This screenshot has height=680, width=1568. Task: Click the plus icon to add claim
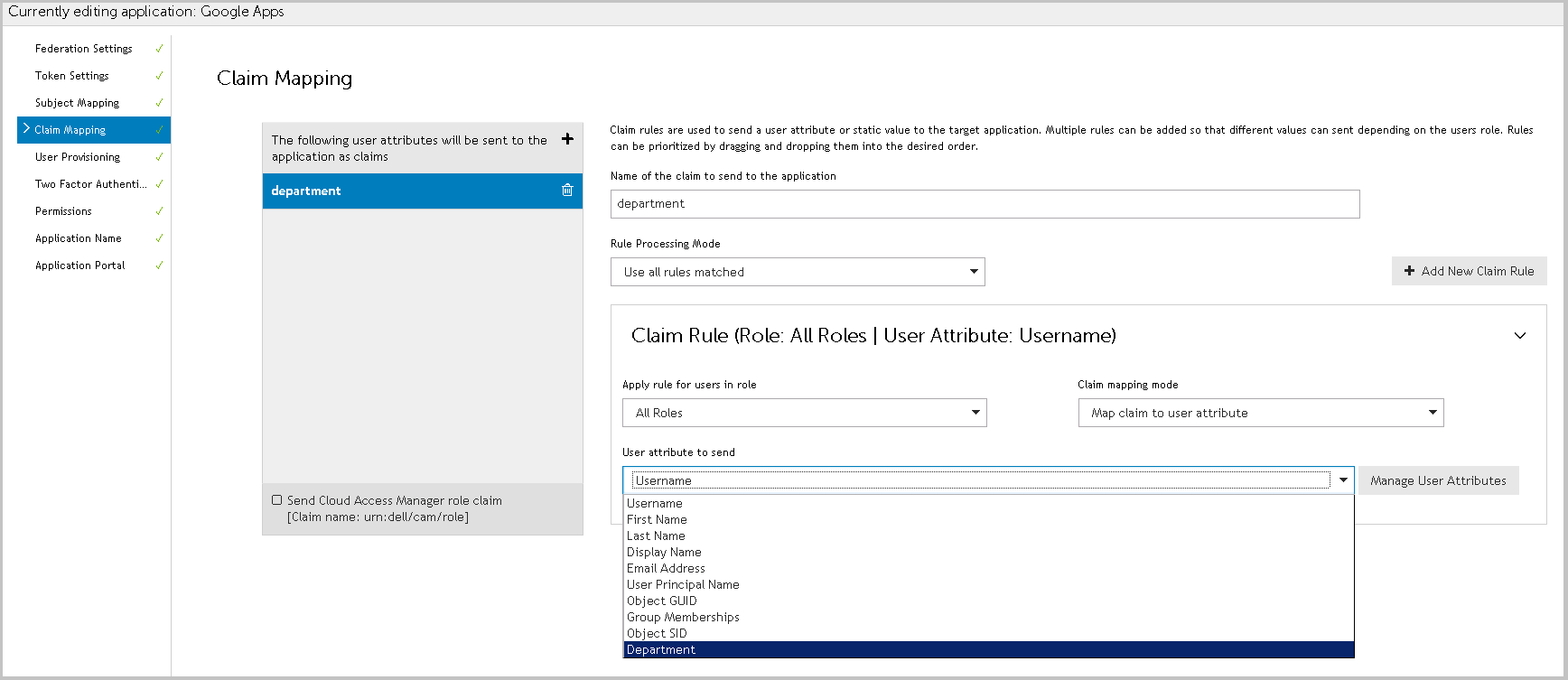(x=567, y=139)
